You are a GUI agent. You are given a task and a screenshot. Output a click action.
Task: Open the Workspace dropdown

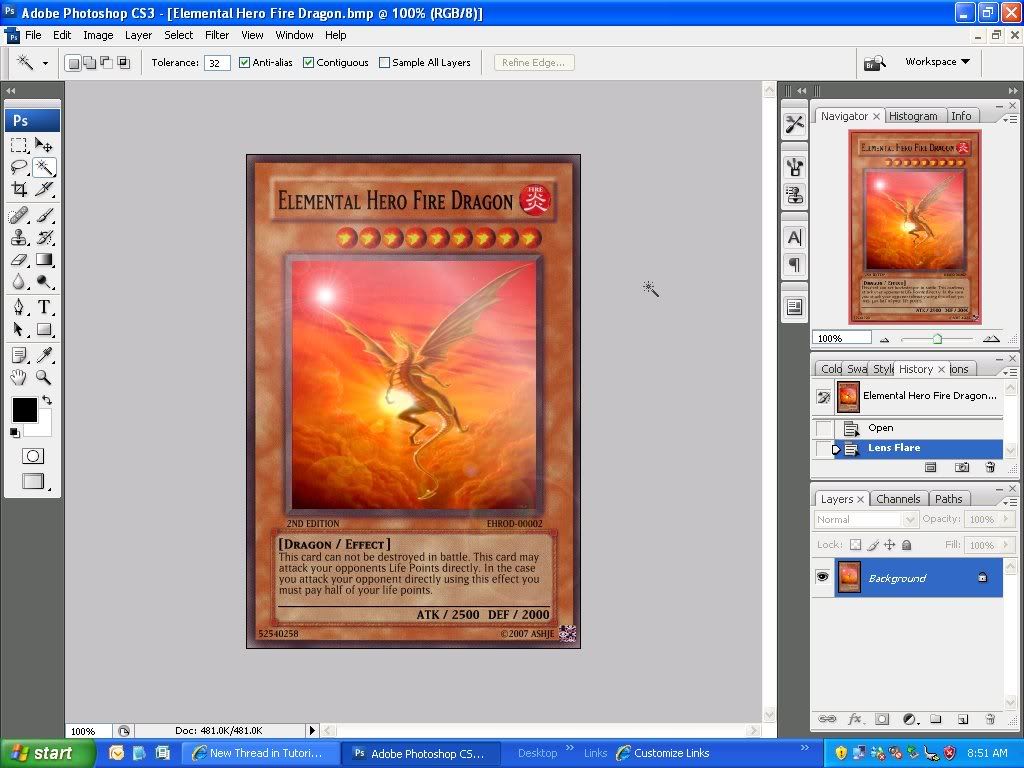pos(937,62)
